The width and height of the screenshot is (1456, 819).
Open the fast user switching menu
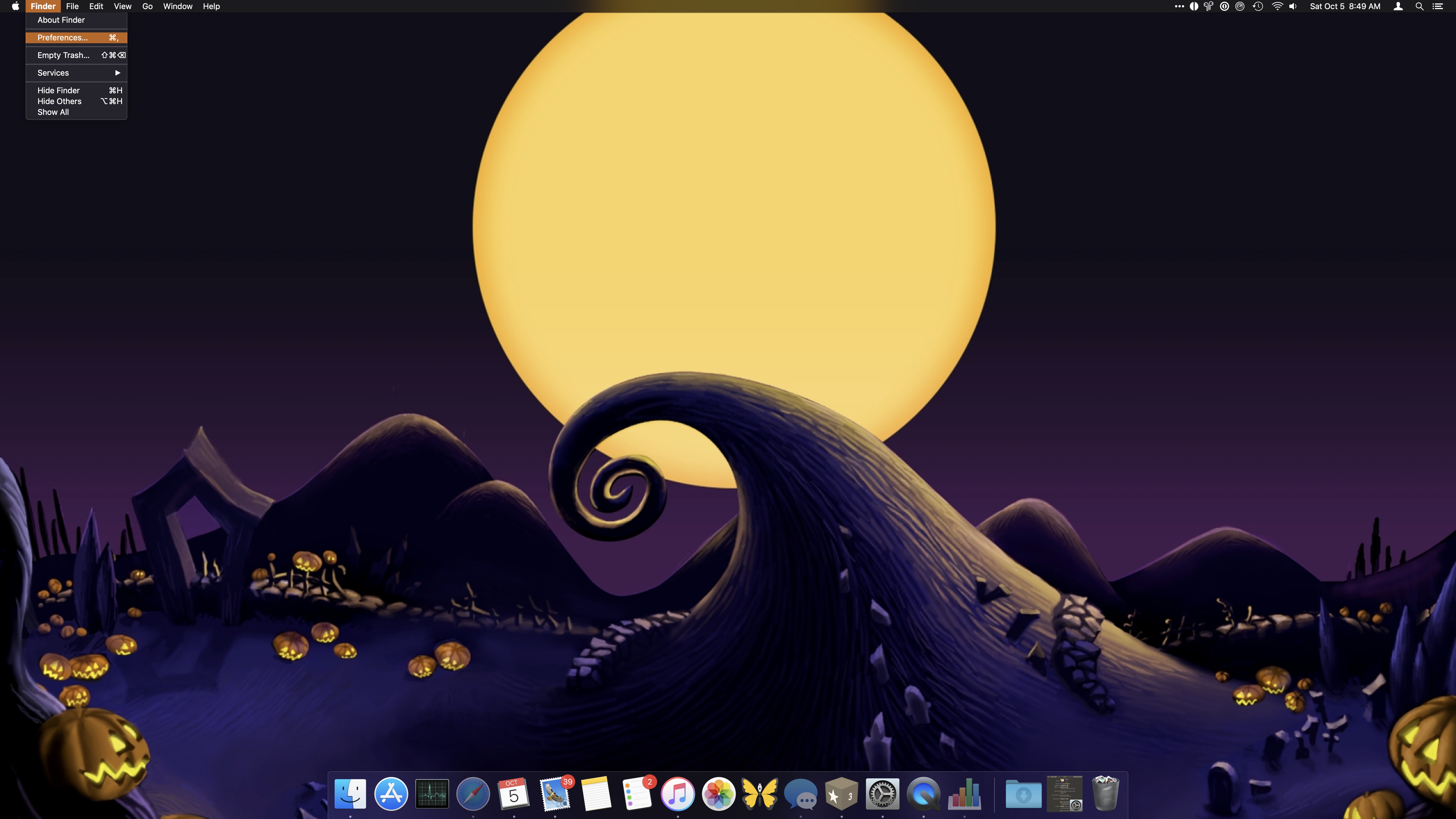1398,6
